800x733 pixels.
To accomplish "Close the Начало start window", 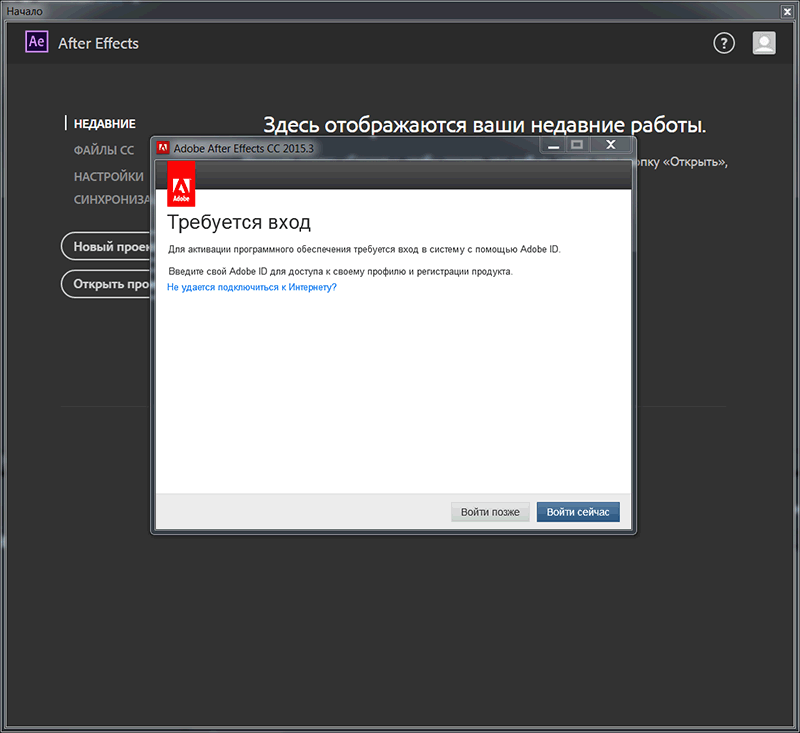I will click(787, 11).
